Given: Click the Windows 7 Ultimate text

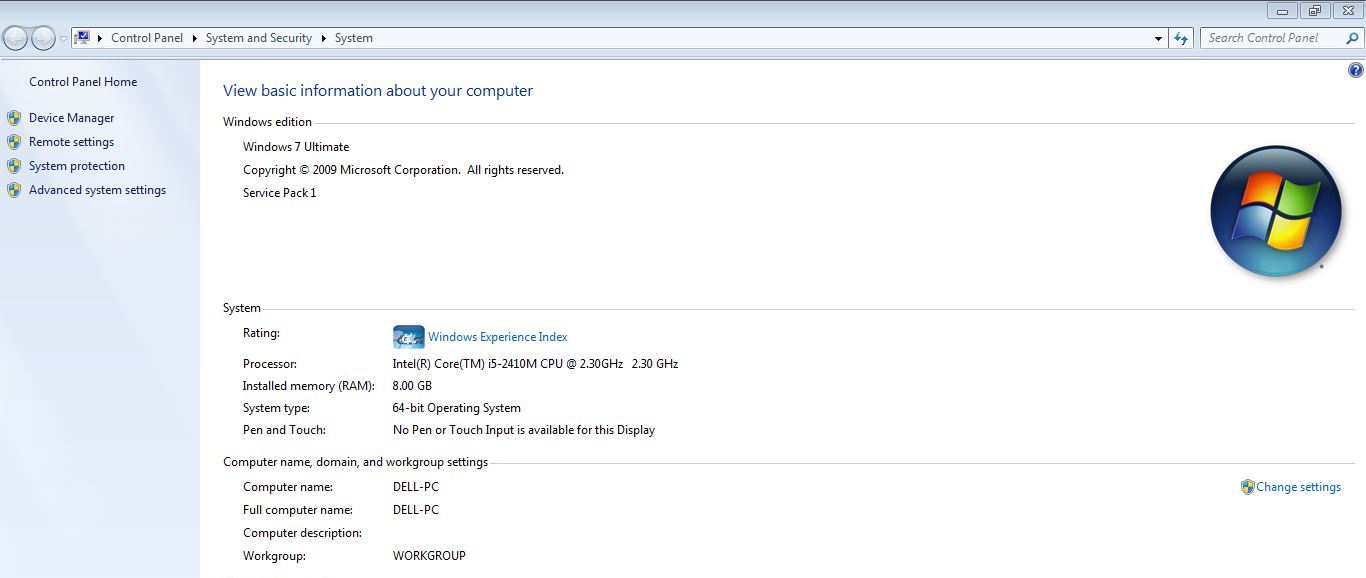Looking at the screenshot, I should pos(296,147).
